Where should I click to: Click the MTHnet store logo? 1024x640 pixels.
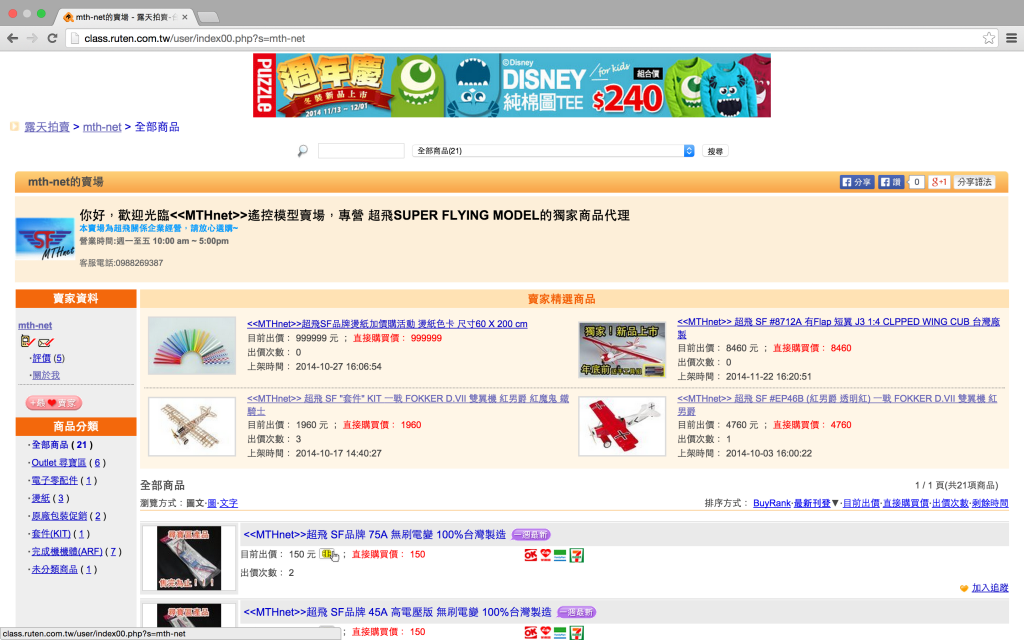tap(45, 239)
